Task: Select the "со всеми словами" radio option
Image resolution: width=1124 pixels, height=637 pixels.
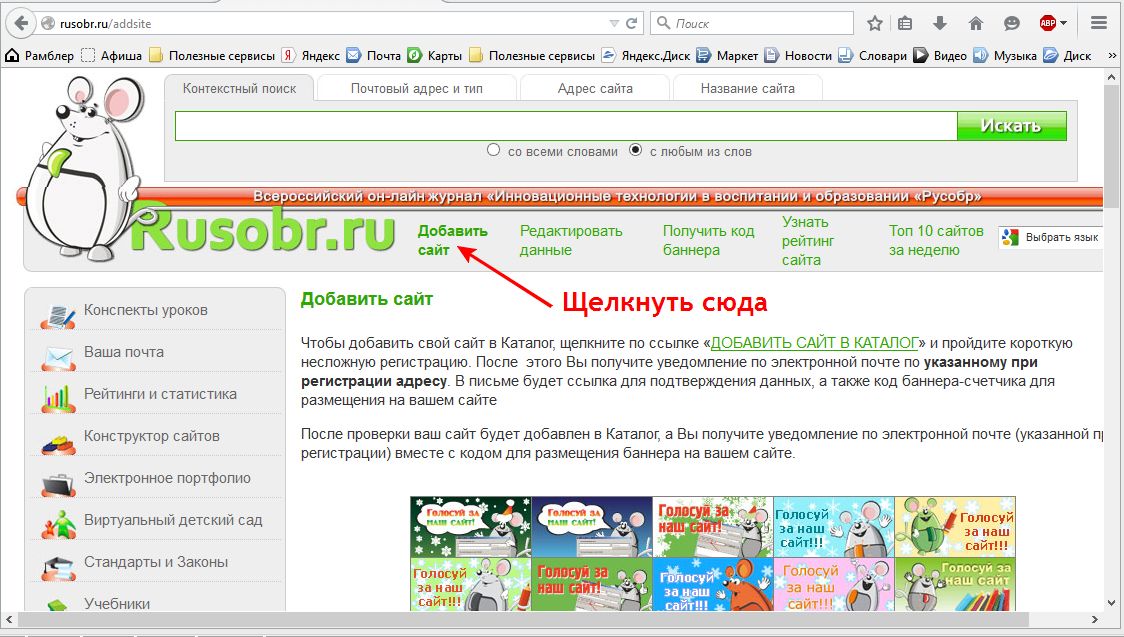Action: (x=493, y=151)
